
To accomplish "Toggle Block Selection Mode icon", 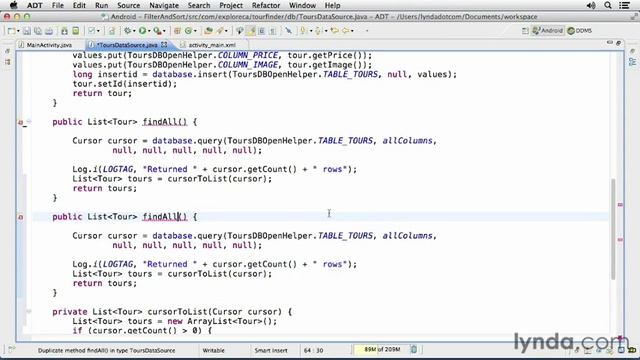I will click(262, 31).
